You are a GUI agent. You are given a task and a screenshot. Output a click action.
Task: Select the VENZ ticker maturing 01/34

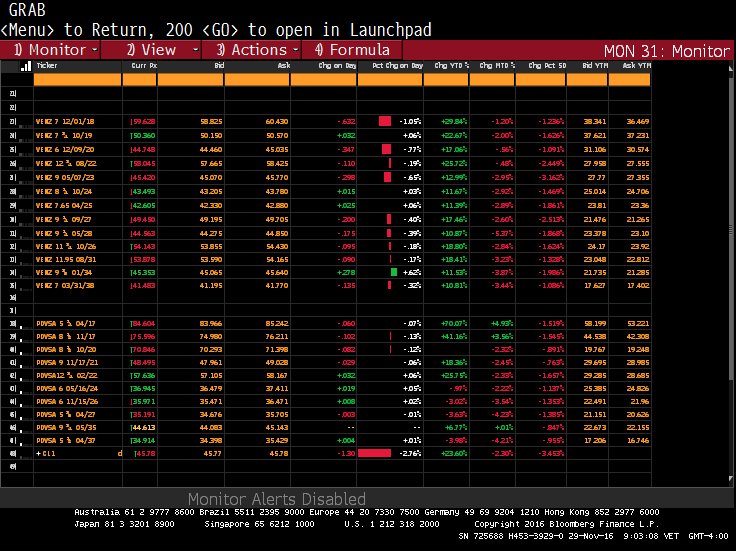coord(64,273)
